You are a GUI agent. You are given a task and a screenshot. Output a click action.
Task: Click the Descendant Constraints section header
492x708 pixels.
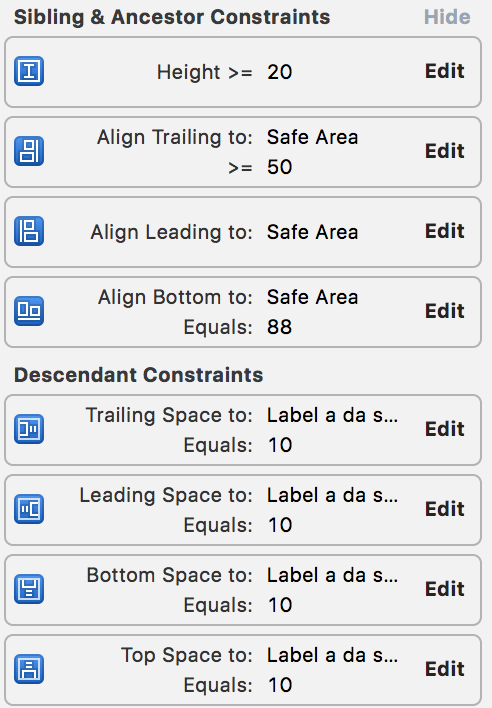tap(138, 375)
